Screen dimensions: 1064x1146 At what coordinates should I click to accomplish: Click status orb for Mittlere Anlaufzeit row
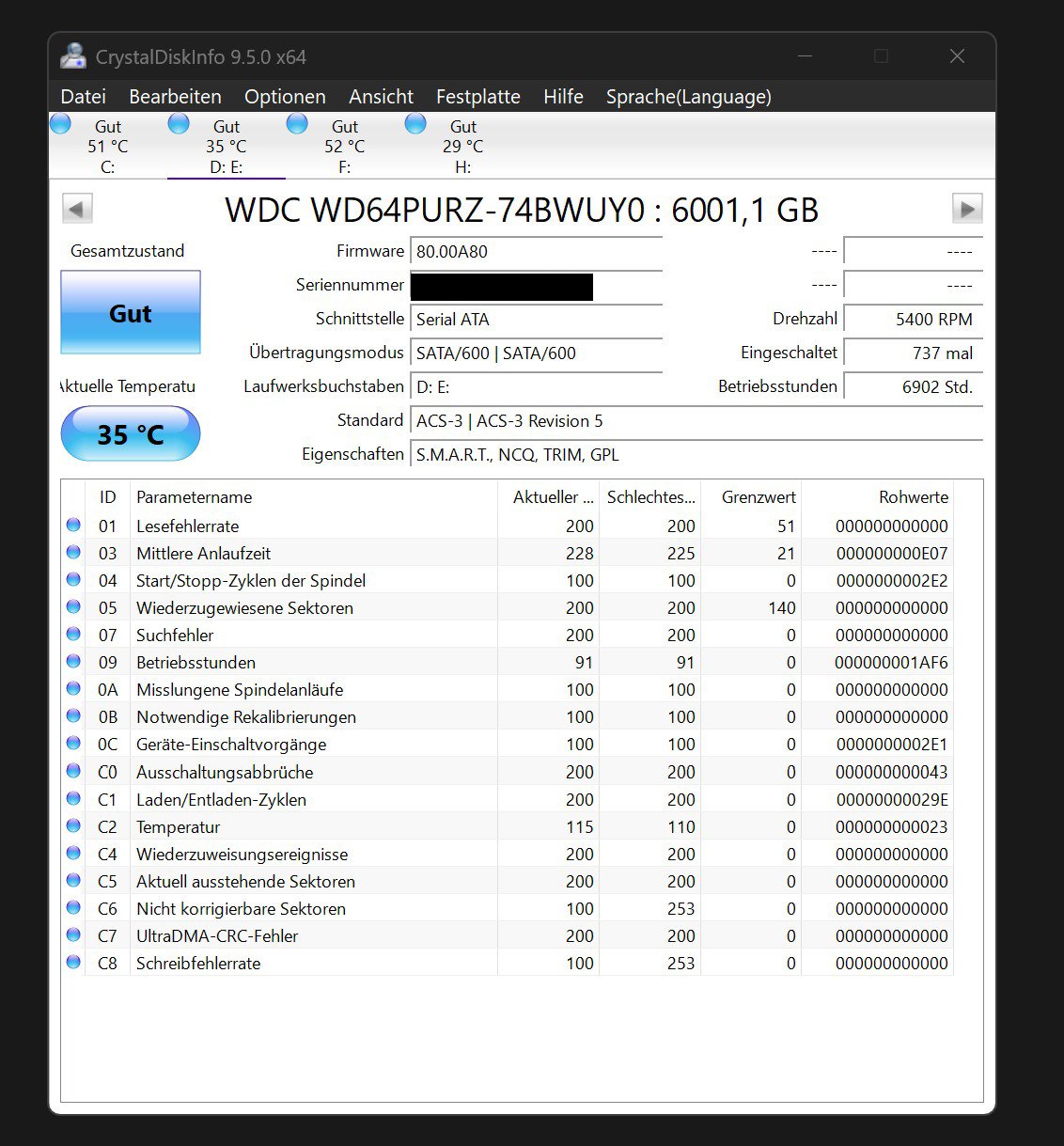tap(73, 553)
